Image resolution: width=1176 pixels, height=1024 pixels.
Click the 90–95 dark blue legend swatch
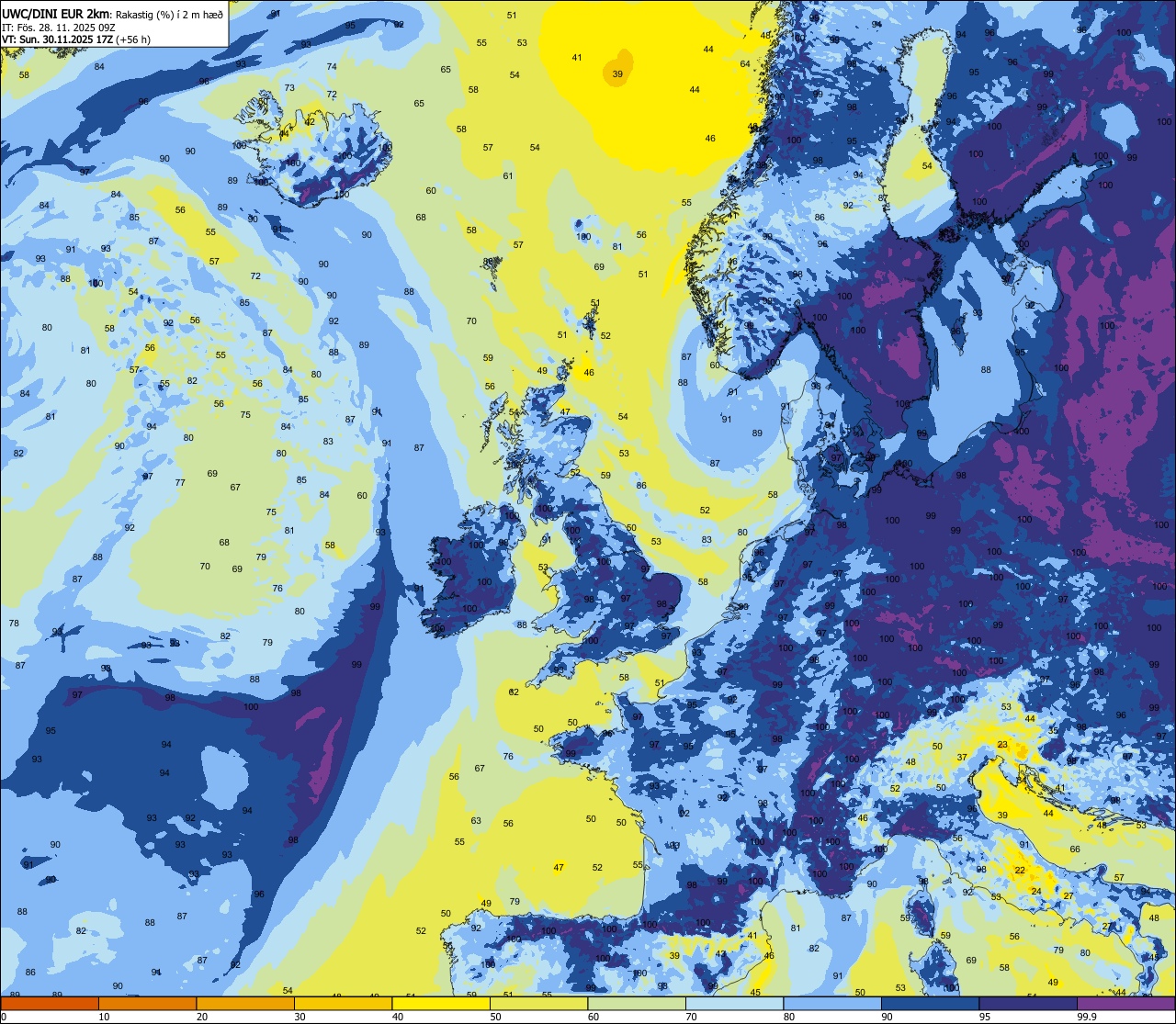click(x=930, y=1003)
